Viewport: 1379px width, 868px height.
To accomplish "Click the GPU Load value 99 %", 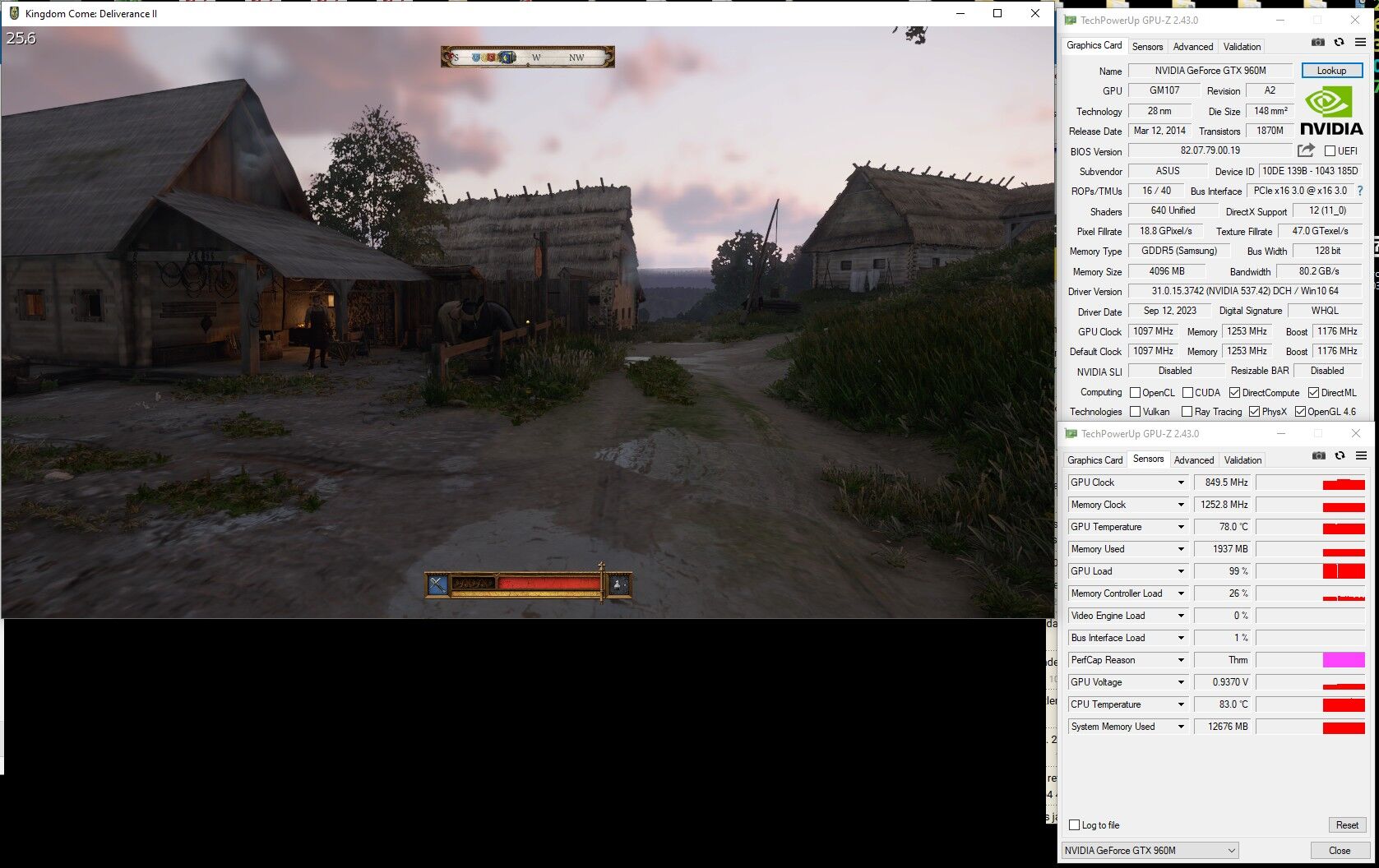I will click(x=1223, y=571).
